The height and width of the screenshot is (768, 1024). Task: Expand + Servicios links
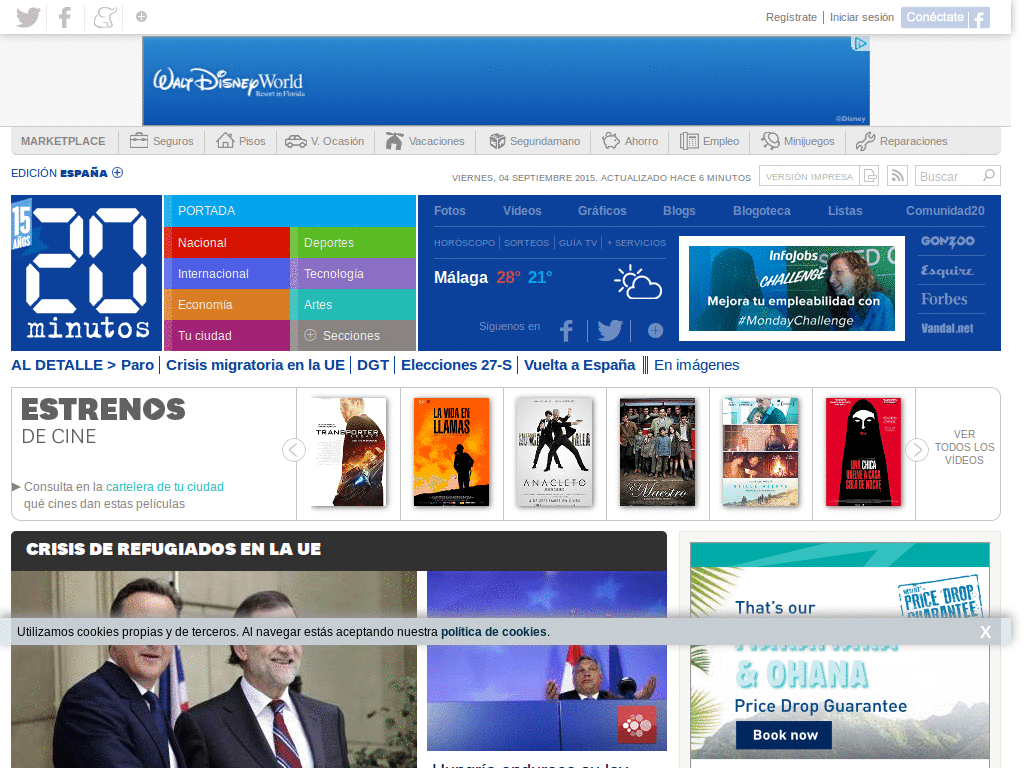[x=636, y=243]
